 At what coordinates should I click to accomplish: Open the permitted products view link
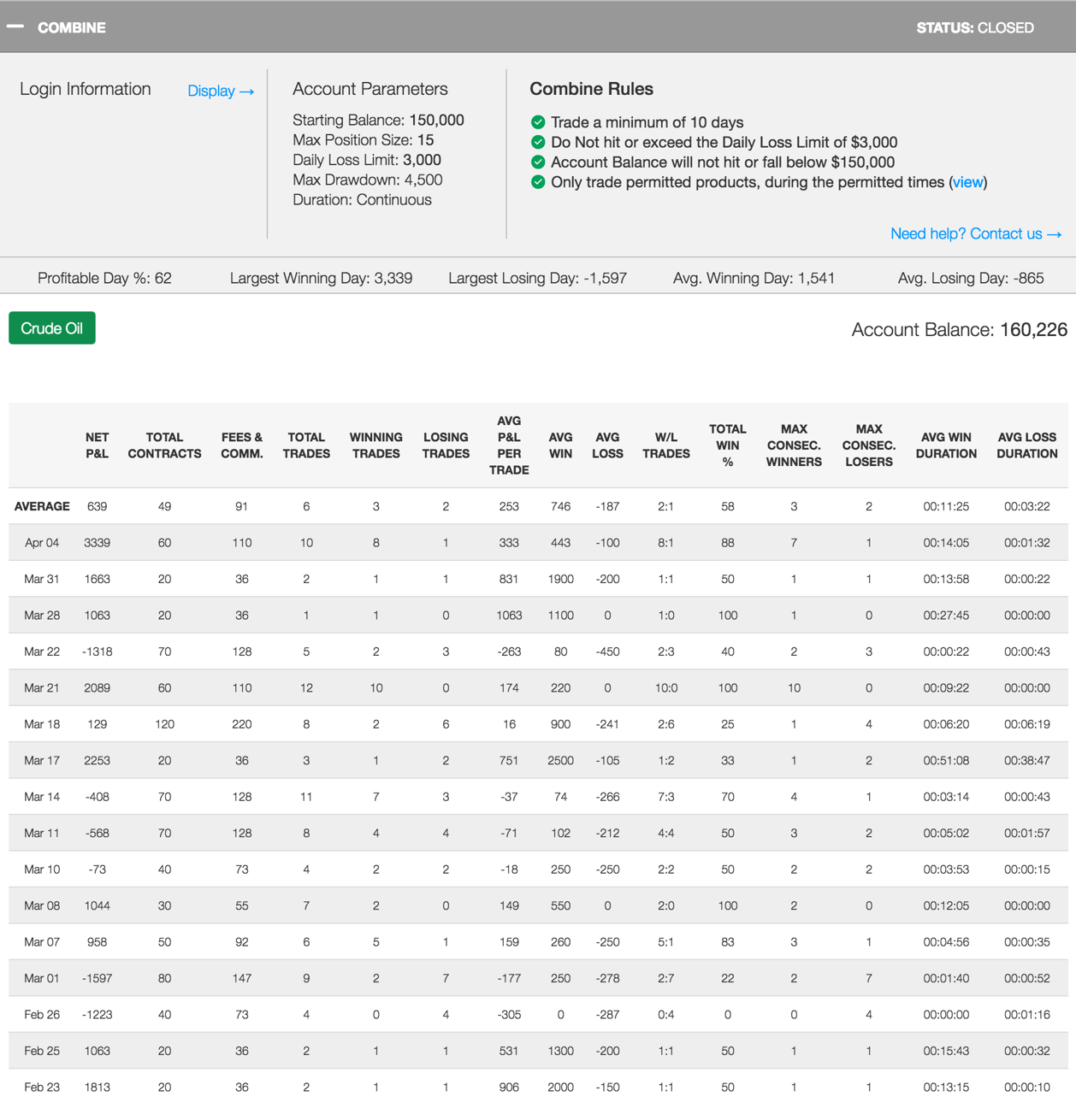[x=967, y=182]
